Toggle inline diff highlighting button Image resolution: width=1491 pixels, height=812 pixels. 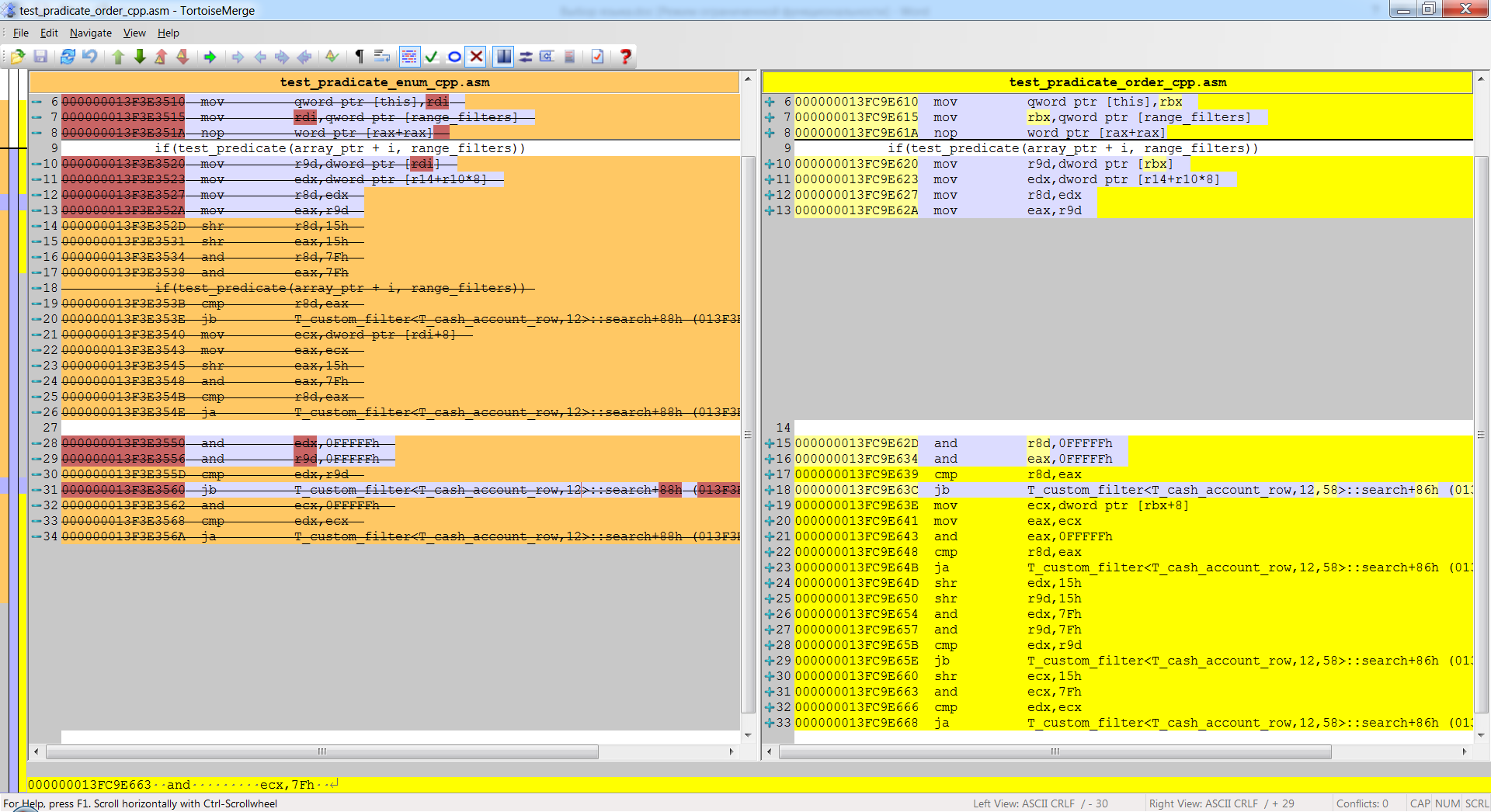coord(409,56)
